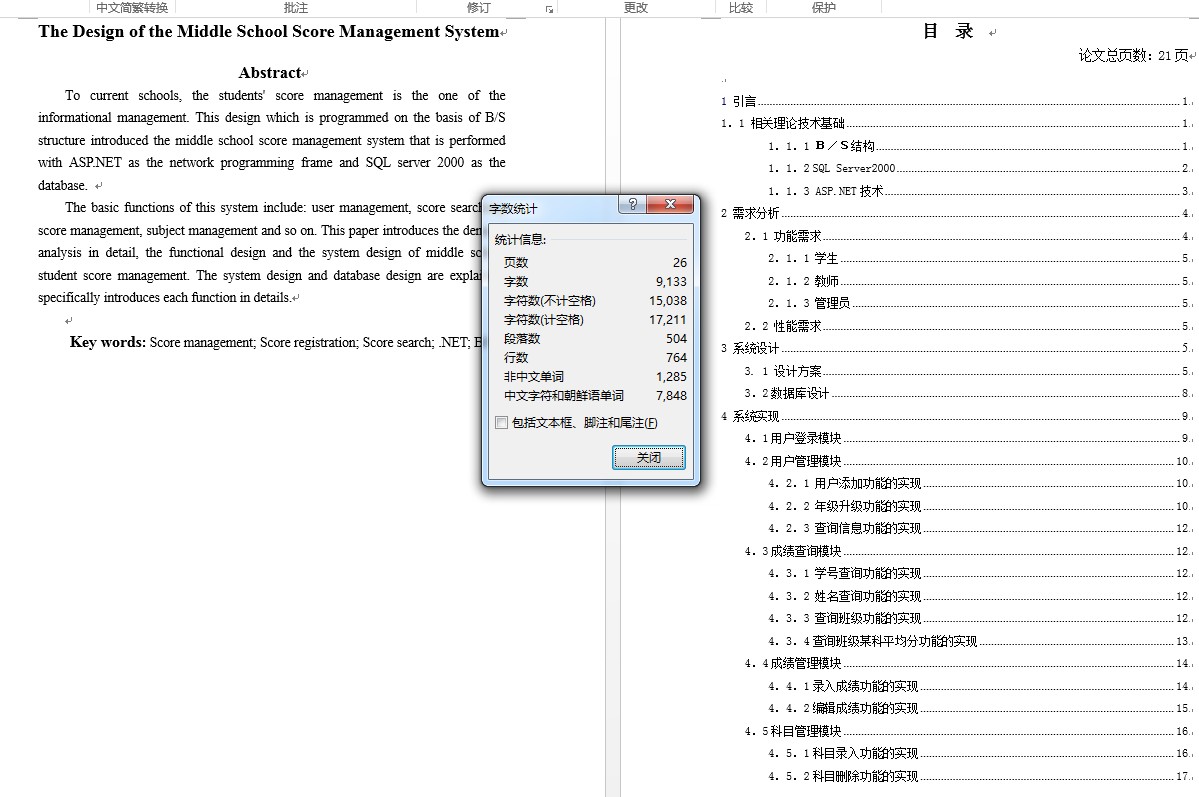Viewport: 1199px width, 797px height.
Task: Click the 目 录 heading
Action: point(948,31)
